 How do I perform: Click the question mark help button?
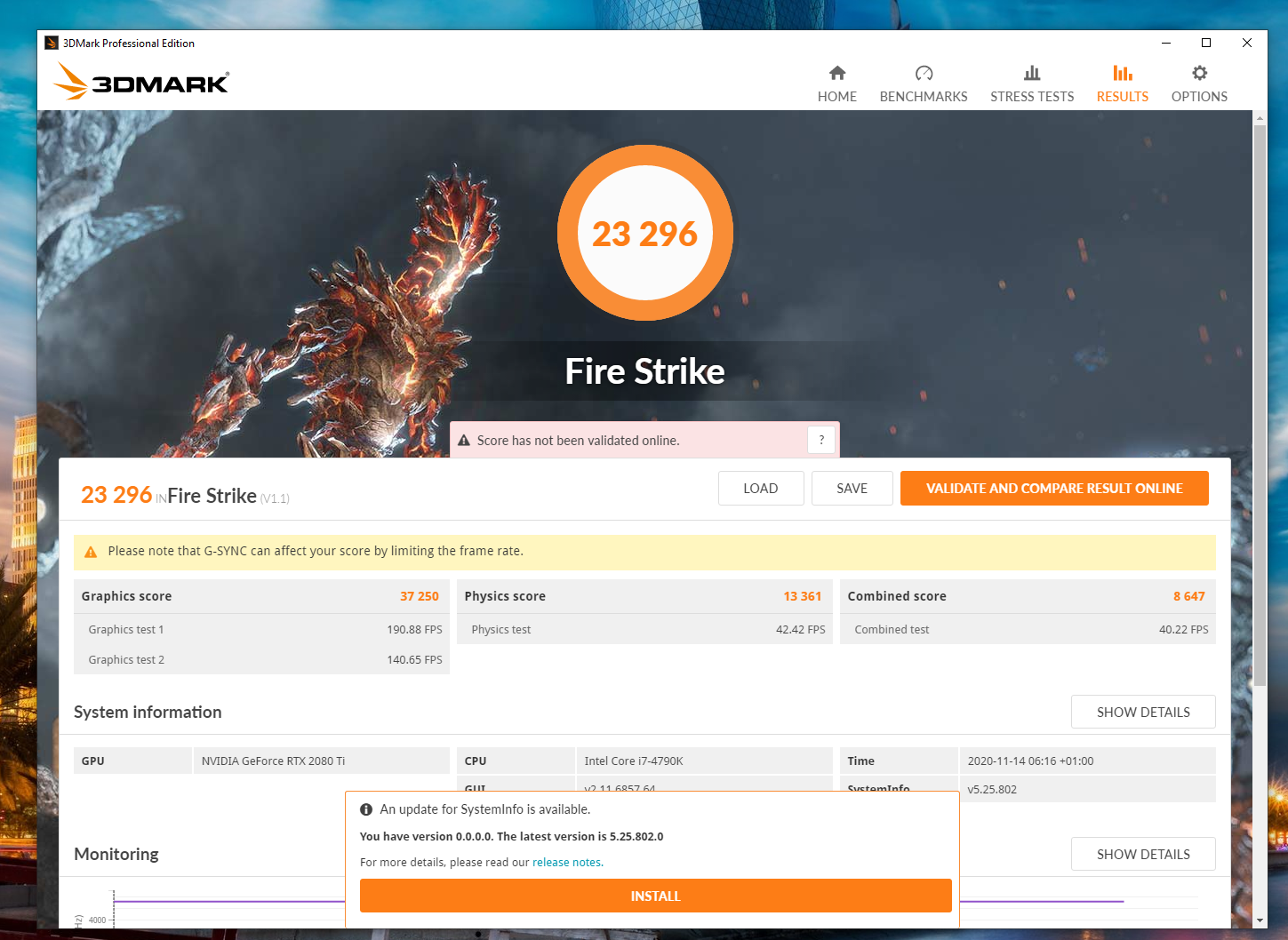(x=821, y=440)
